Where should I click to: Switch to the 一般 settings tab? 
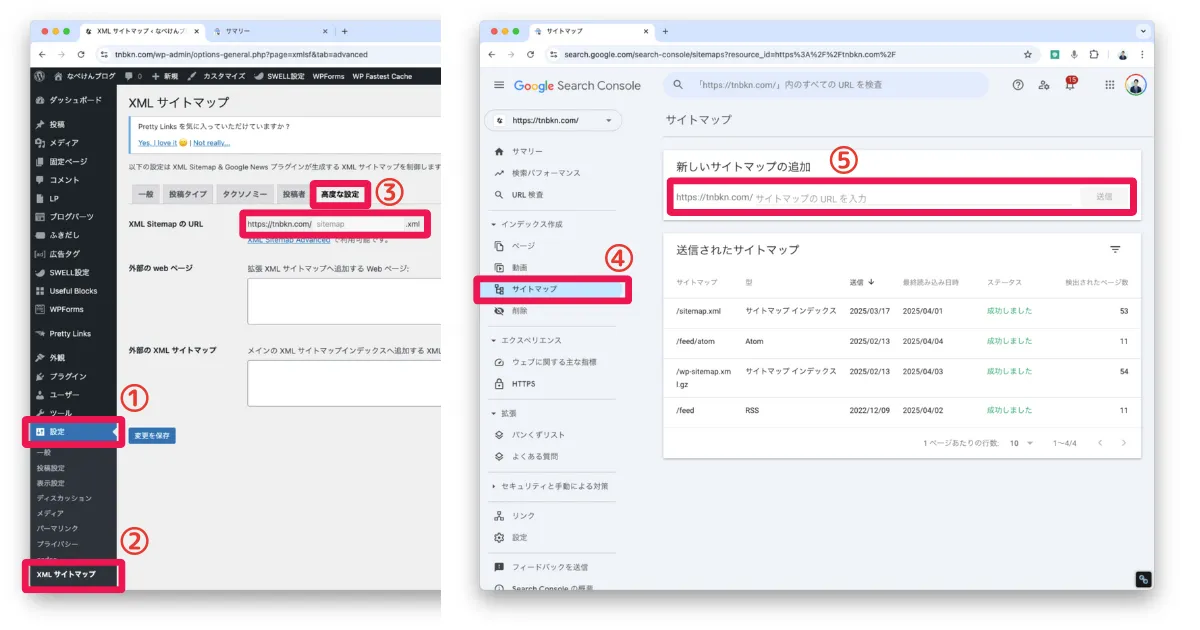click(x=146, y=195)
